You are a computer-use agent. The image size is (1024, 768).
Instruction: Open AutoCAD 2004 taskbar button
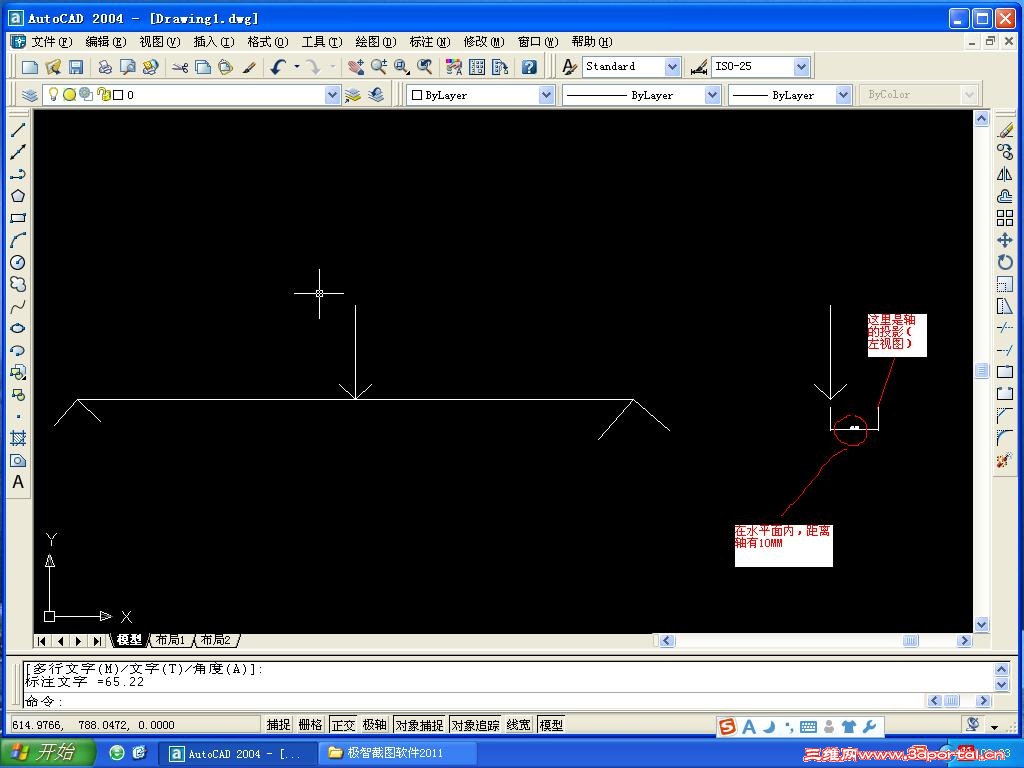pyautogui.click(x=236, y=754)
